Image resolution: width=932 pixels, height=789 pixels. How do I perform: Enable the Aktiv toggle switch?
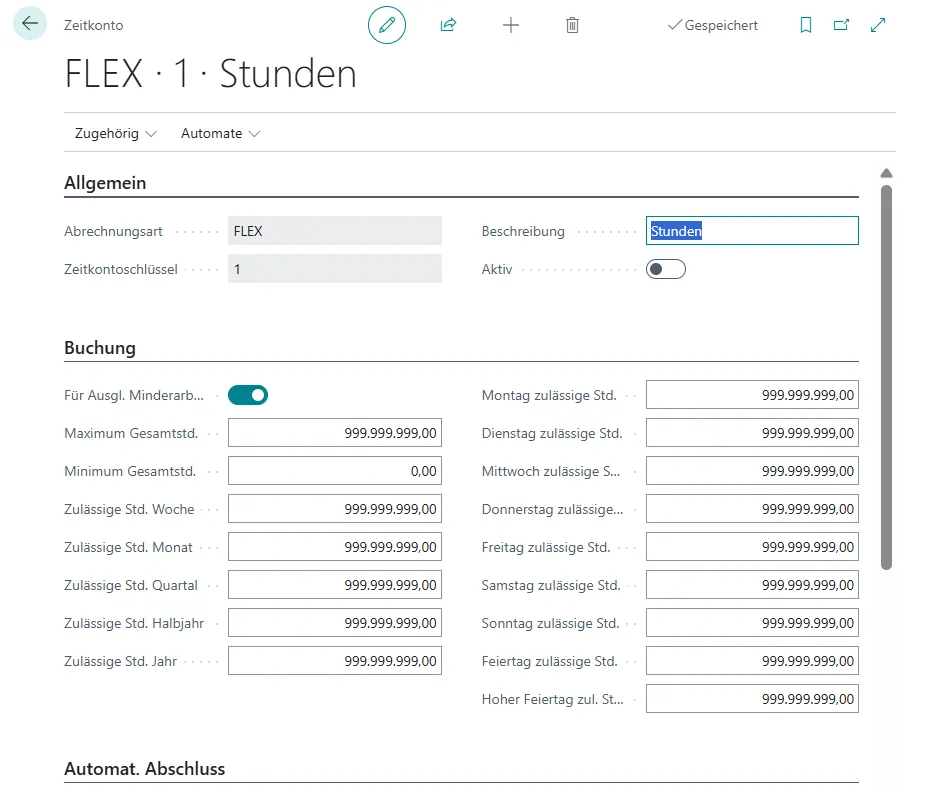pos(666,269)
